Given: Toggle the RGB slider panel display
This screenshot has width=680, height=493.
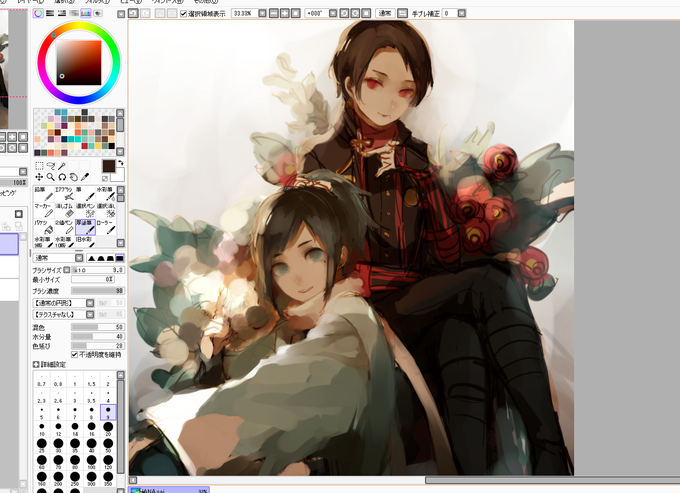Looking at the screenshot, I should click(50, 13).
